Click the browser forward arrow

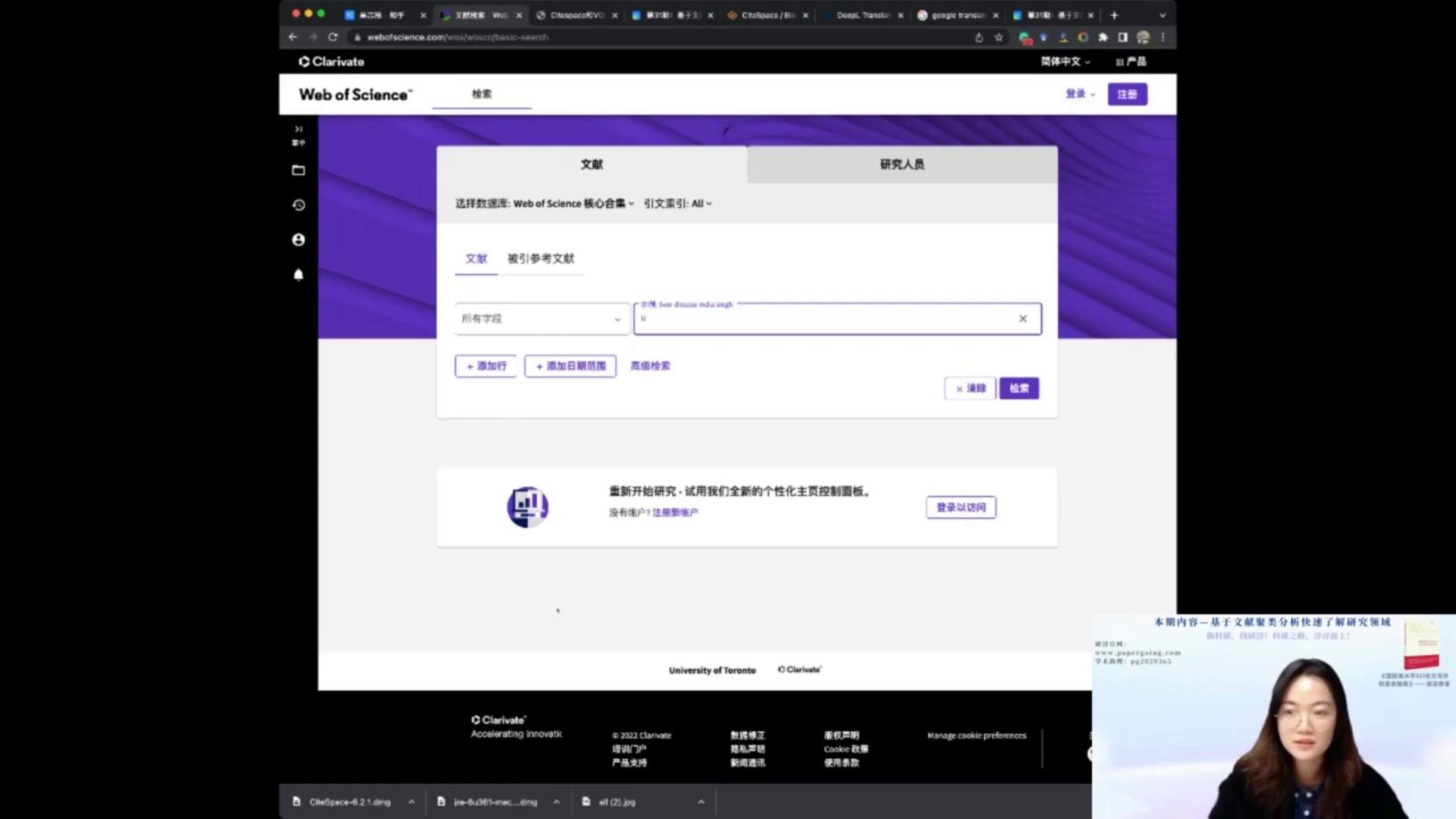pyautogui.click(x=312, y=37)
